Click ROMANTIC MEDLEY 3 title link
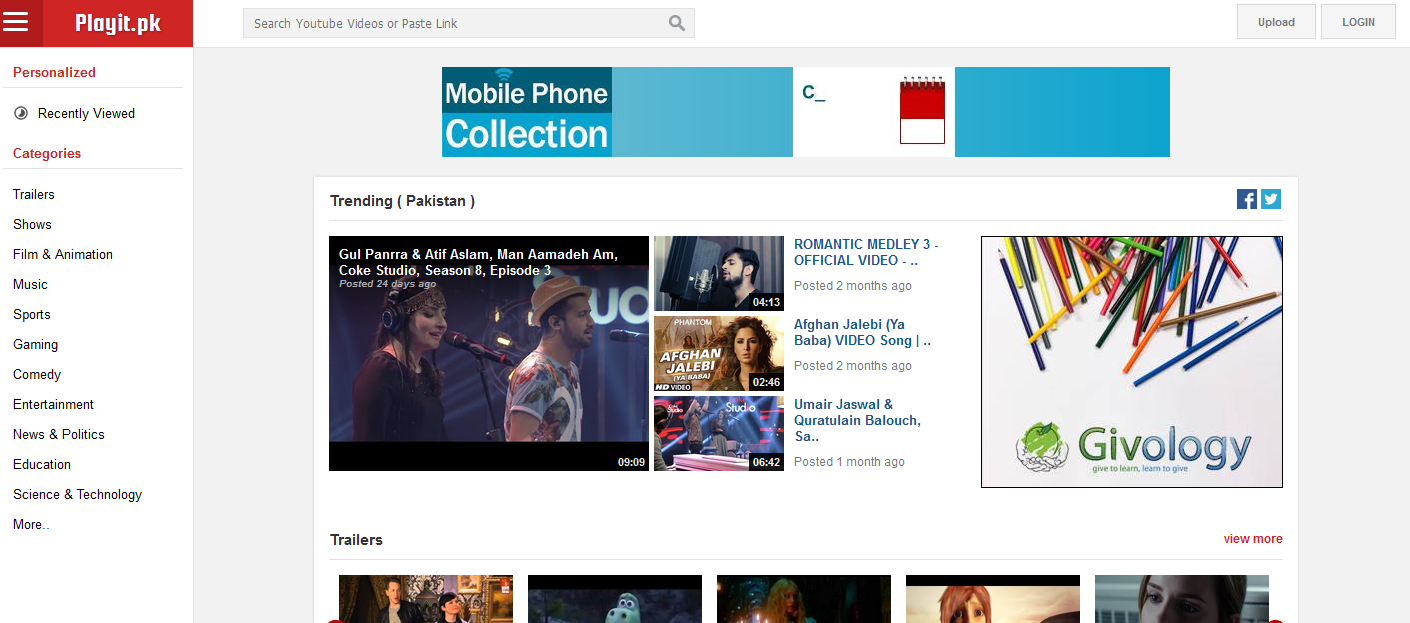This screenshot has height=623, width=1410. (866, 252)
